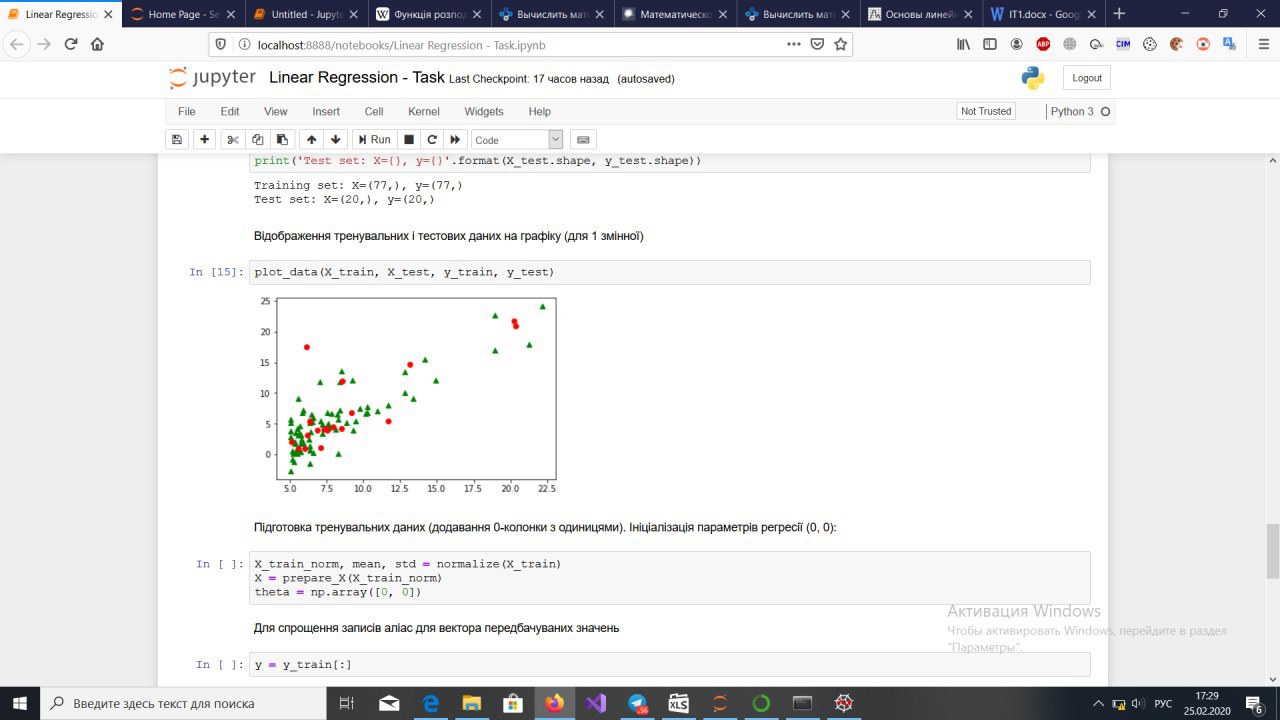The height and width of the screenshot is (720, 1280).
Task: Bookmark this page star icon
Action: [840, 44]
